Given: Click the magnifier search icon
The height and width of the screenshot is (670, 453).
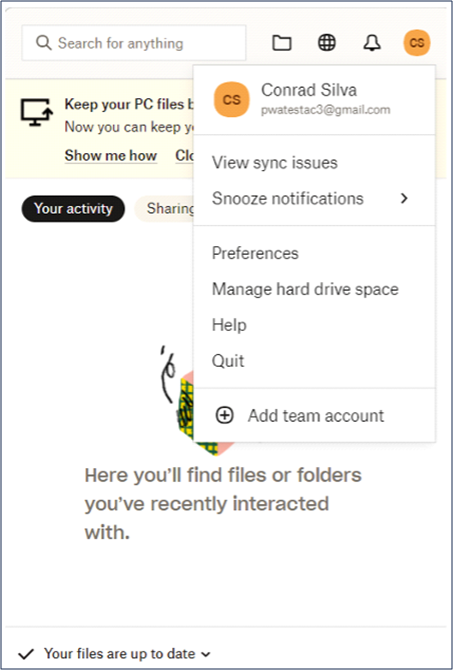Looking at the screenshot, I should click(44, 43).
